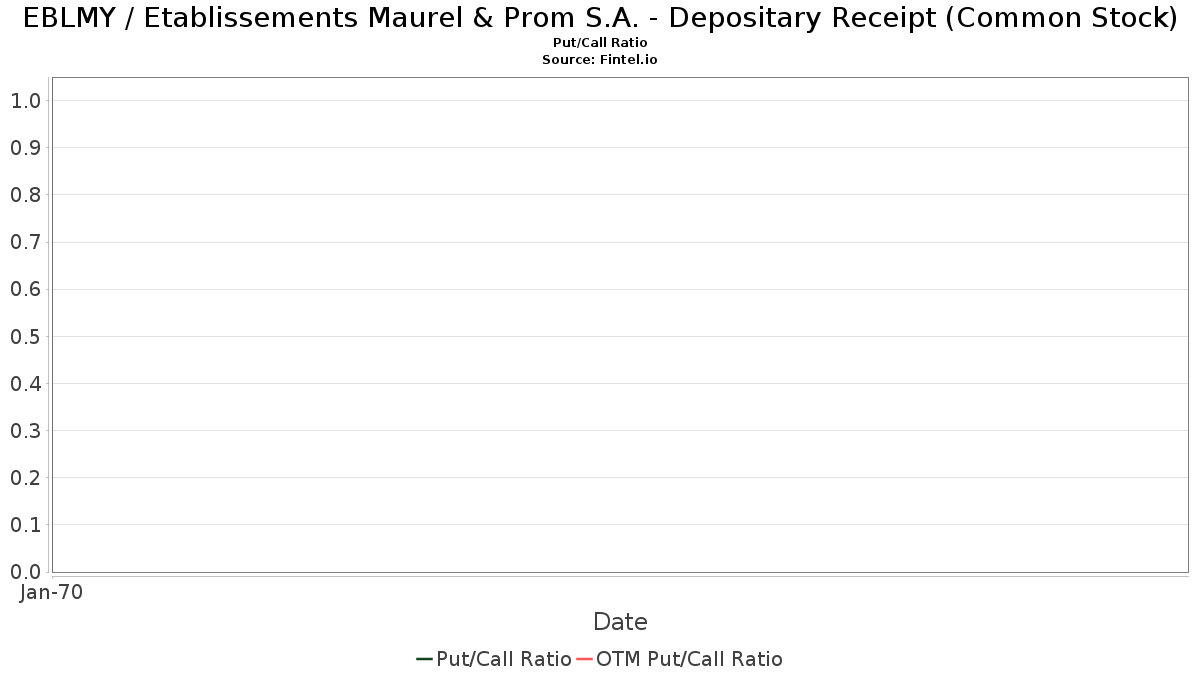Click the 0.4 y-axis tick label
Viewport: 1200px width, 675px height.
[25, 384]
